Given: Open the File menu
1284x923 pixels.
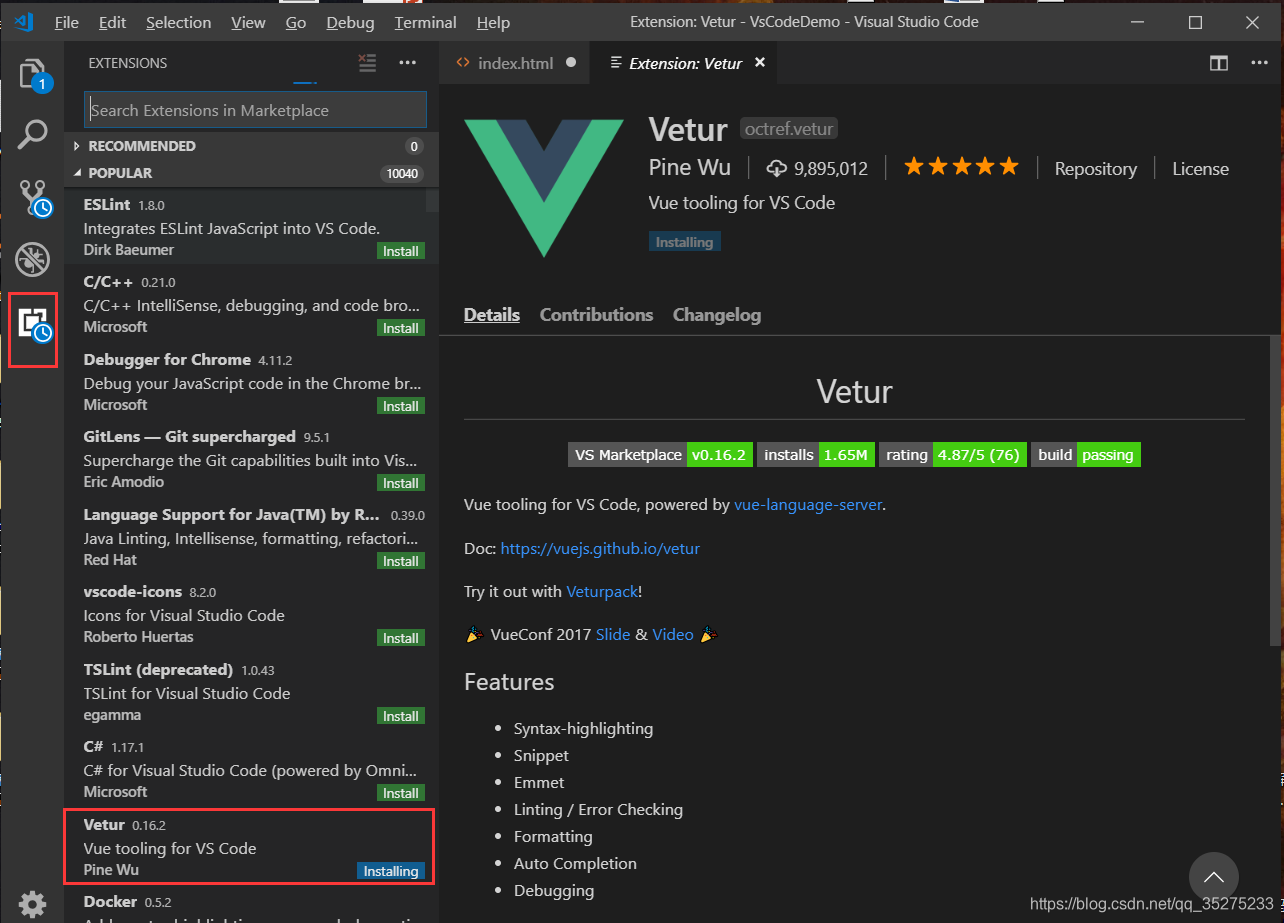Looking at the screenshot, I should point(66,22).
